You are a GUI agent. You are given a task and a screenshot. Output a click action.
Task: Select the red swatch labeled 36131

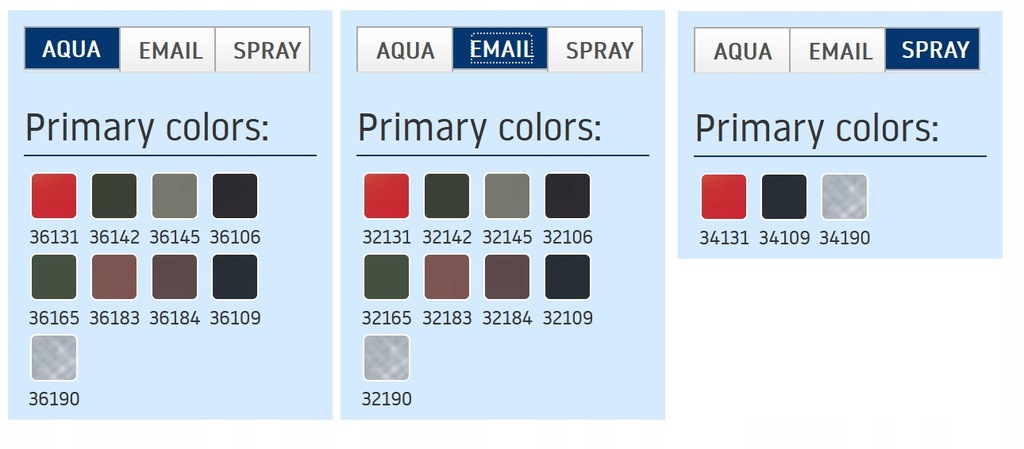pyautogui.click(x=54, y=196)
